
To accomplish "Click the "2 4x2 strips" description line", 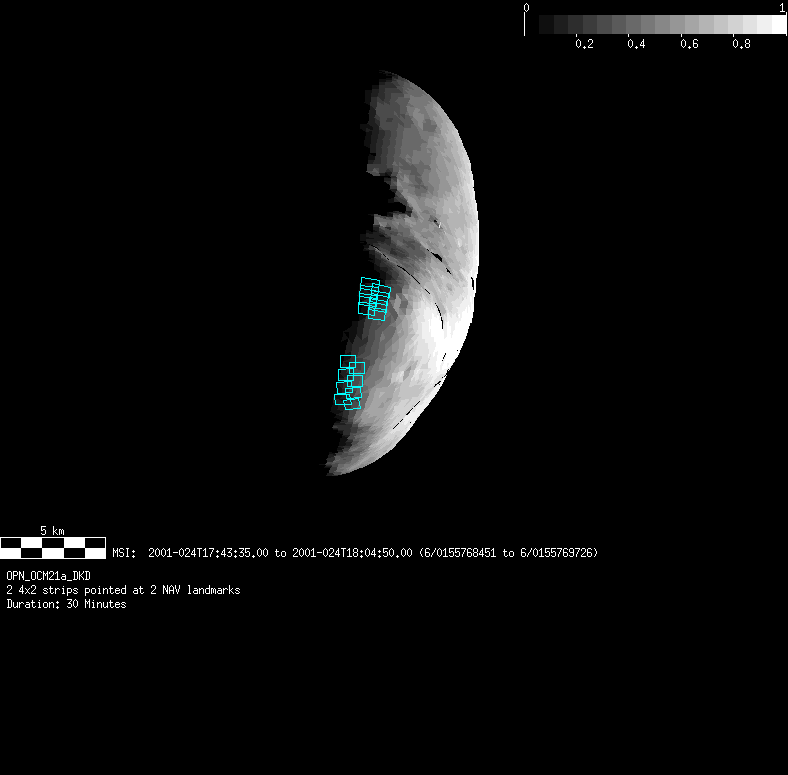I will point(123,590).
